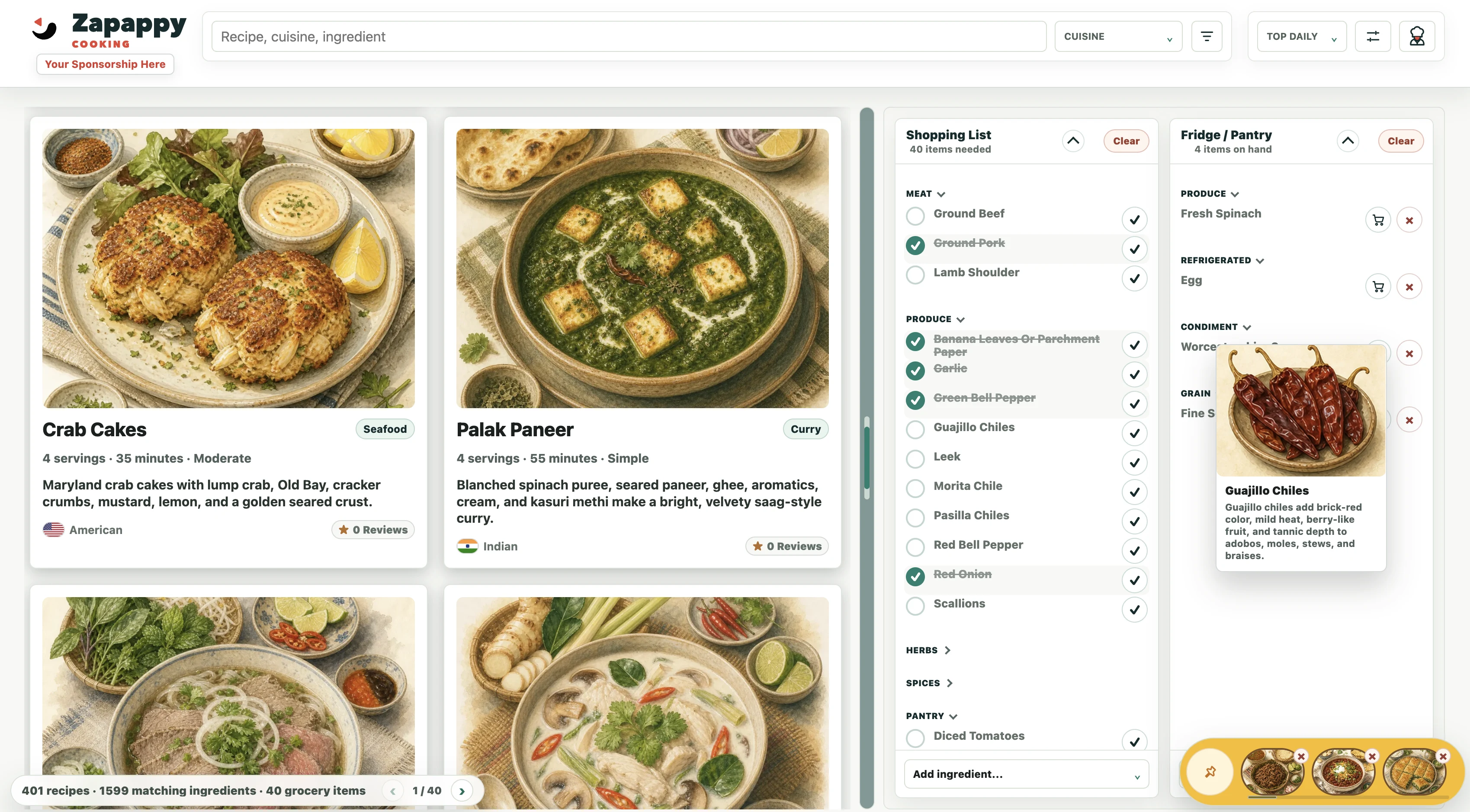Screen dimensions: 1470x812
Task: Remove the second pinned recipe from tray
Action: coord(1372,756)
